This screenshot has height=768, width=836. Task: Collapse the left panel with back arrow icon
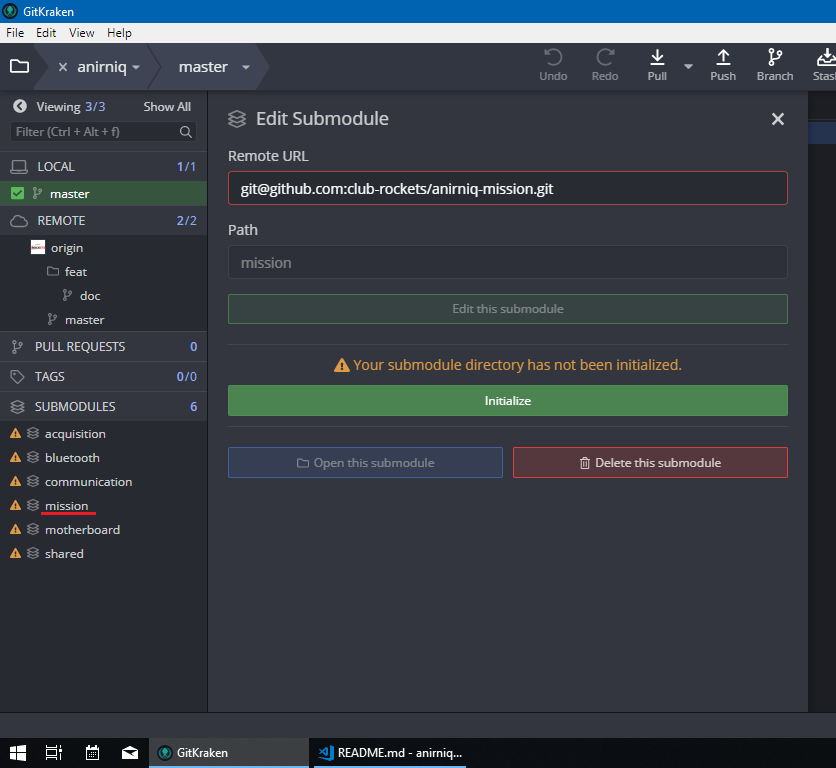point(20,106)
